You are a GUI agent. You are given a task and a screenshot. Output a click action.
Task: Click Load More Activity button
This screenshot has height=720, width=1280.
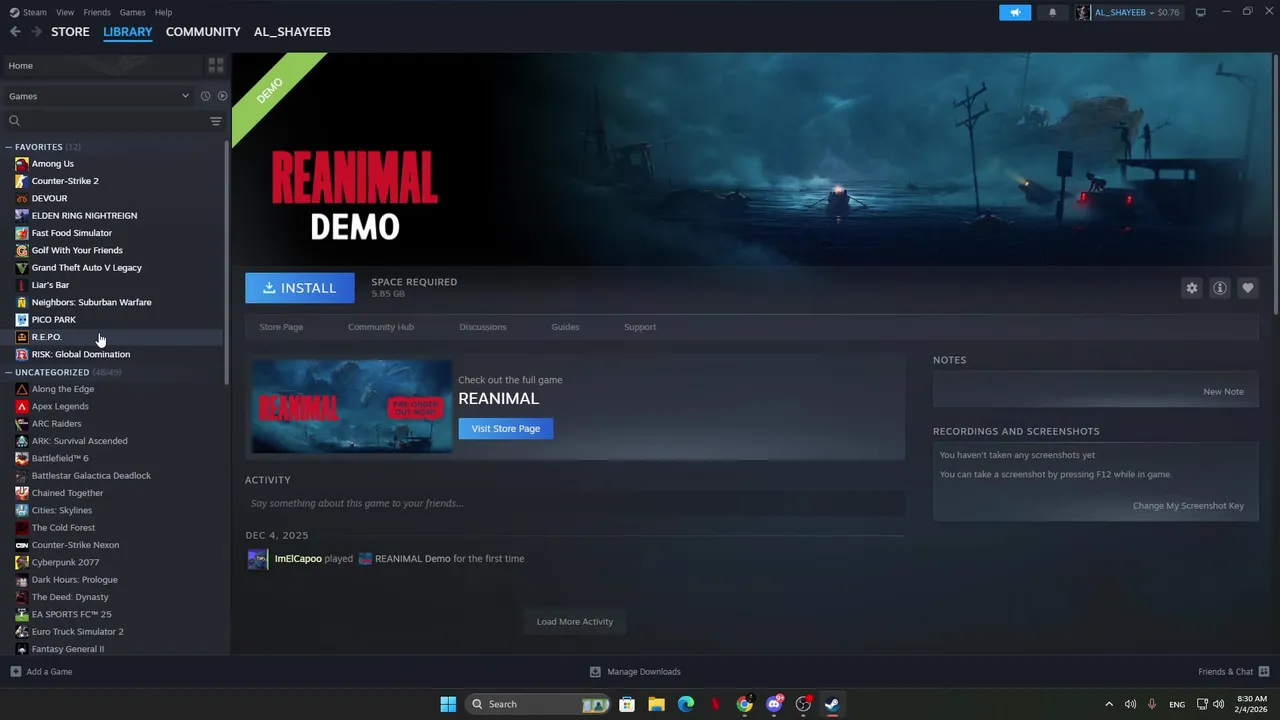pos(575,622)
